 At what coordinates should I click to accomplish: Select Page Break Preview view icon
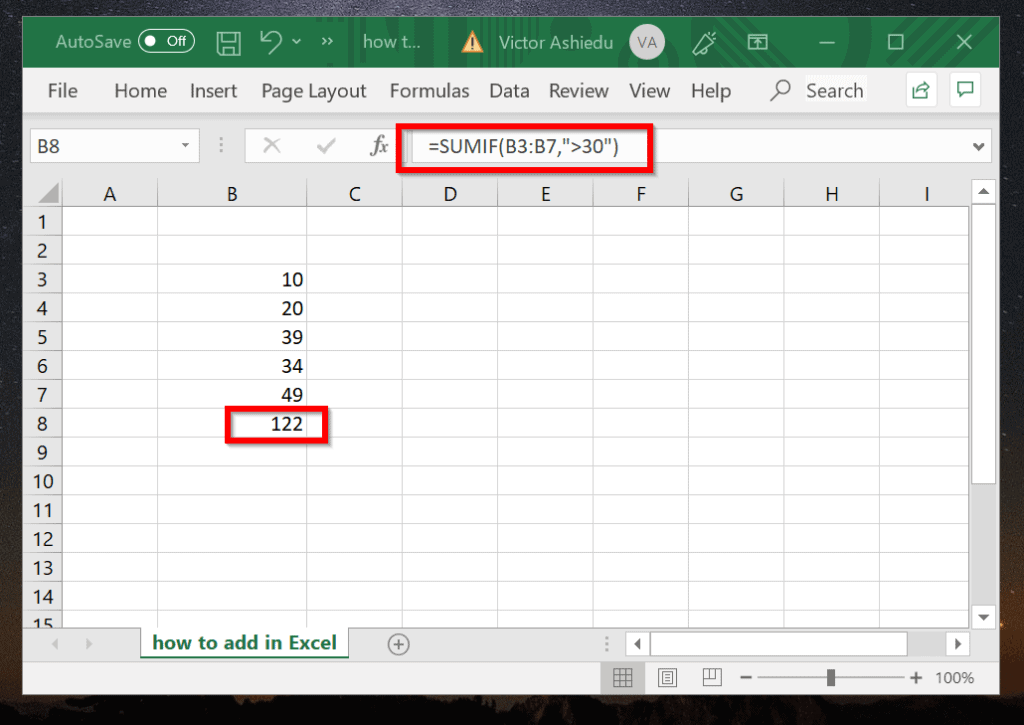(x=711, y=677)
